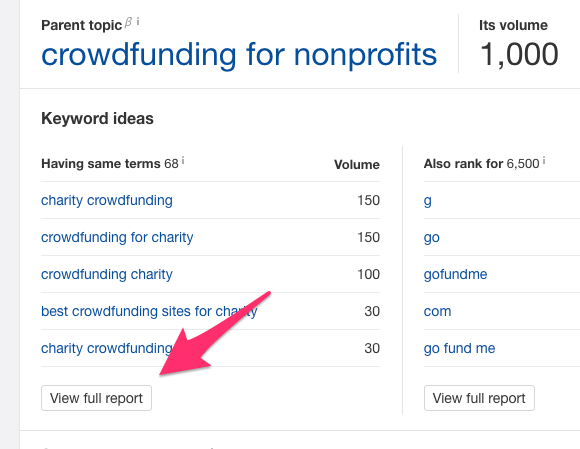Screen dimensions: 580x449
Task: Select the crowdfunding charity keyword
Action: pos(107,274)
